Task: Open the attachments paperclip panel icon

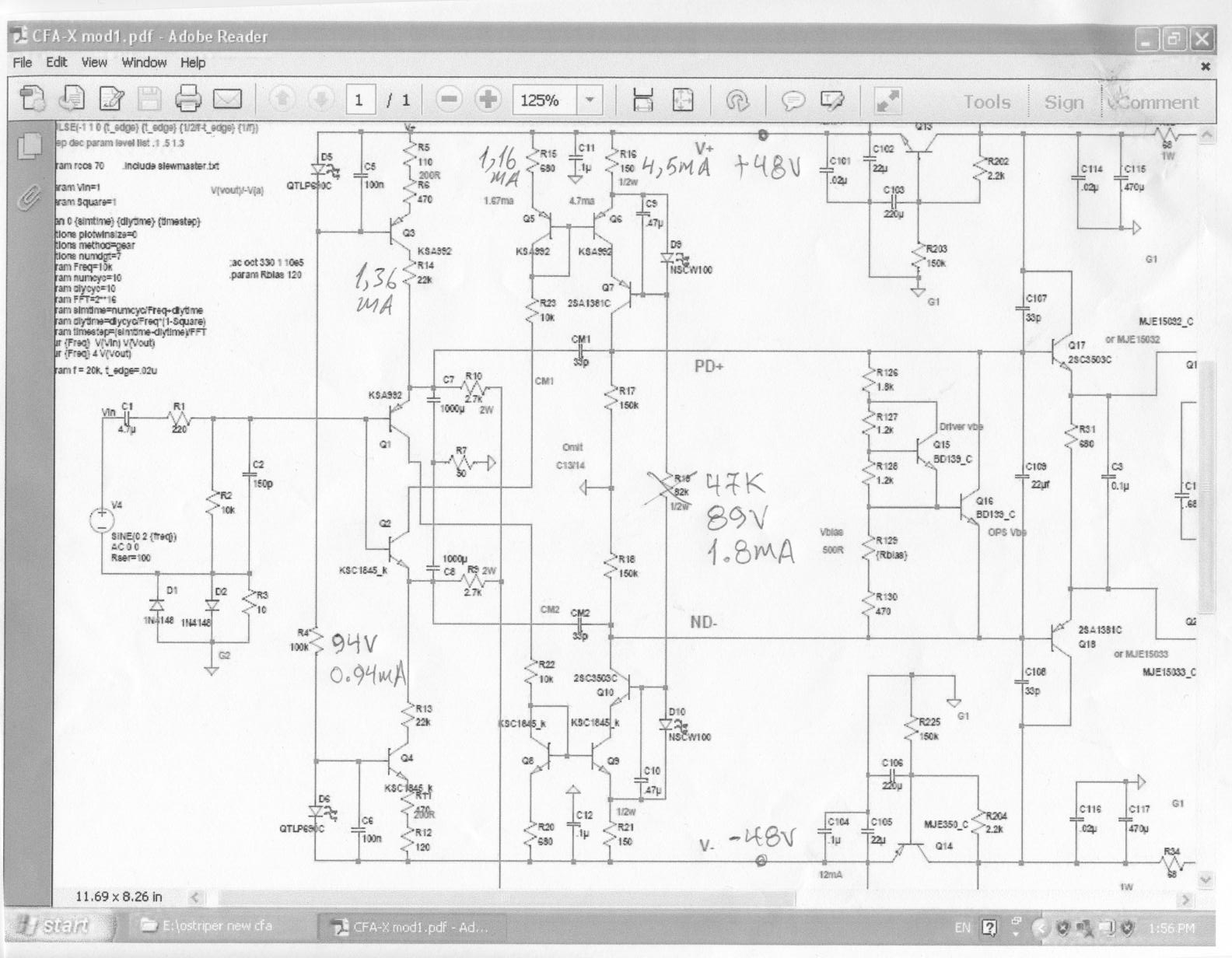Action: click(x=29, y=197)
